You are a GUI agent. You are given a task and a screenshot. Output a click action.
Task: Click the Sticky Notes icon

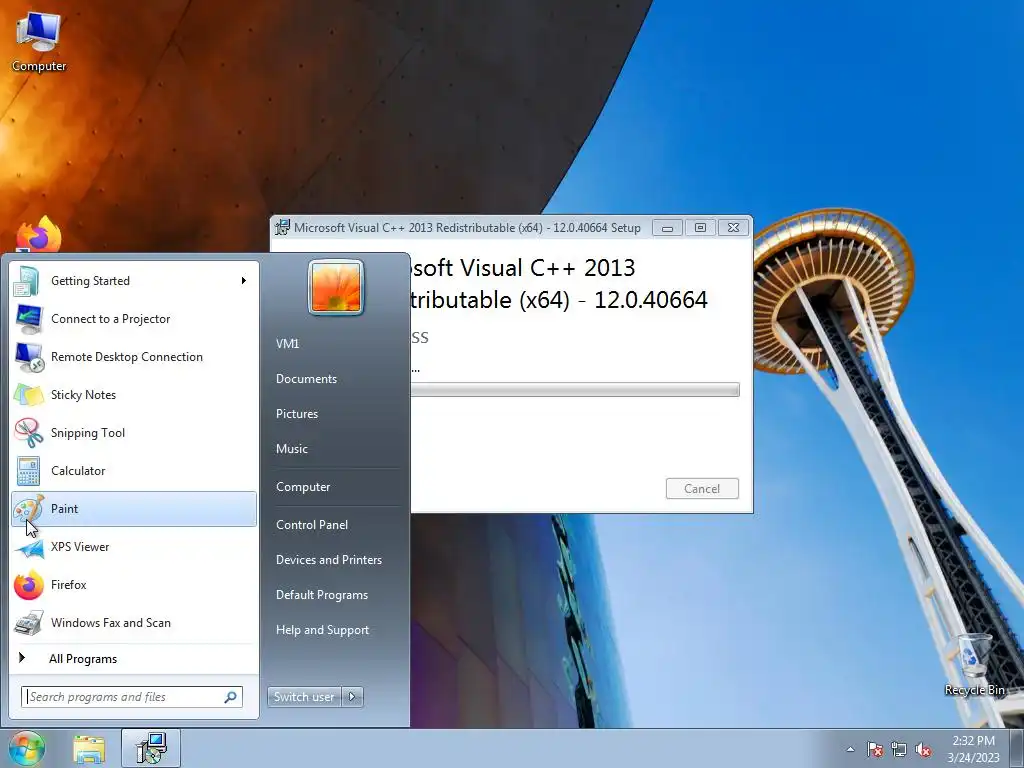pyautogui.click(x=28, y=395)
